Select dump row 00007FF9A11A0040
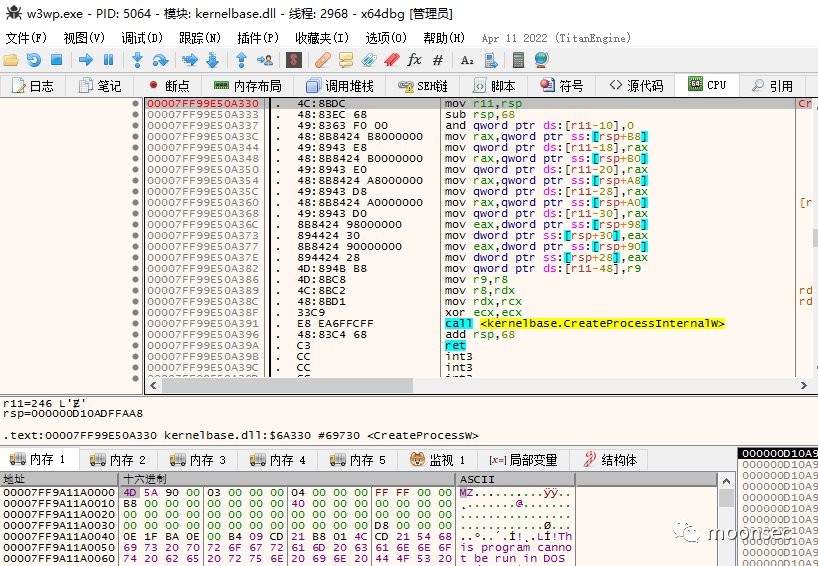This screenshot has height=566, width=818. (288, 536)
